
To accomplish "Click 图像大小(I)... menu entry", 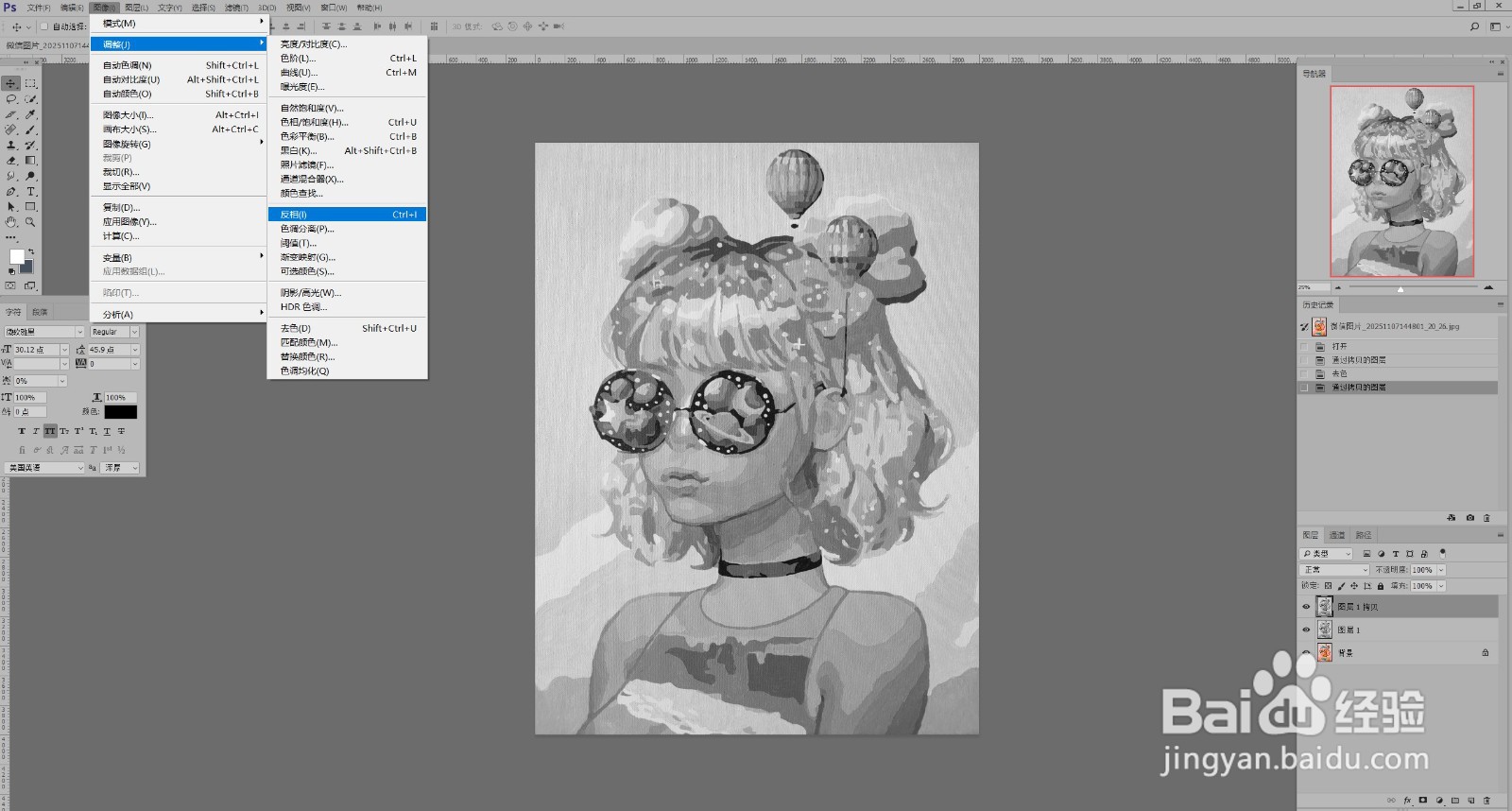I will pos(180,115).
